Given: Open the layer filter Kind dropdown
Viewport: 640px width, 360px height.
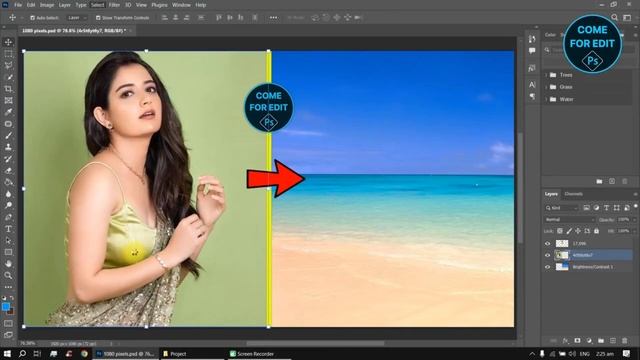Looking at the screenshot, I should pos(562,208).
